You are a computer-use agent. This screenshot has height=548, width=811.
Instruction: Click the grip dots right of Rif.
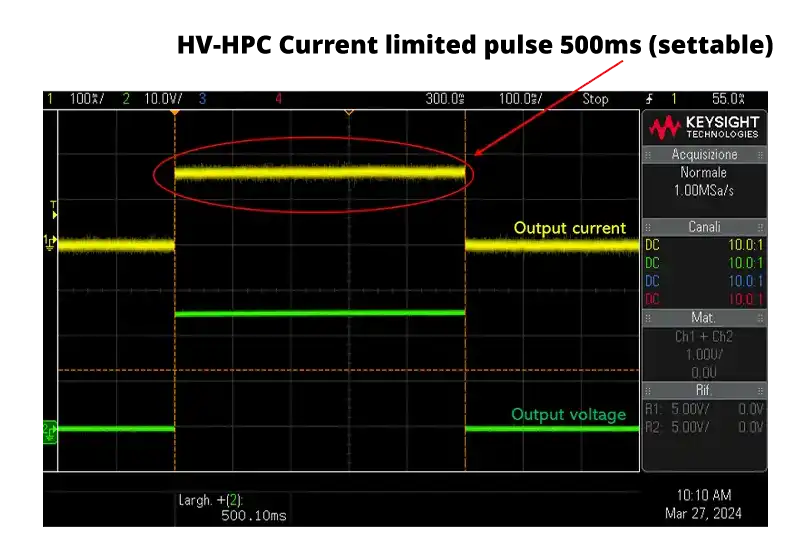click(760, 390)
